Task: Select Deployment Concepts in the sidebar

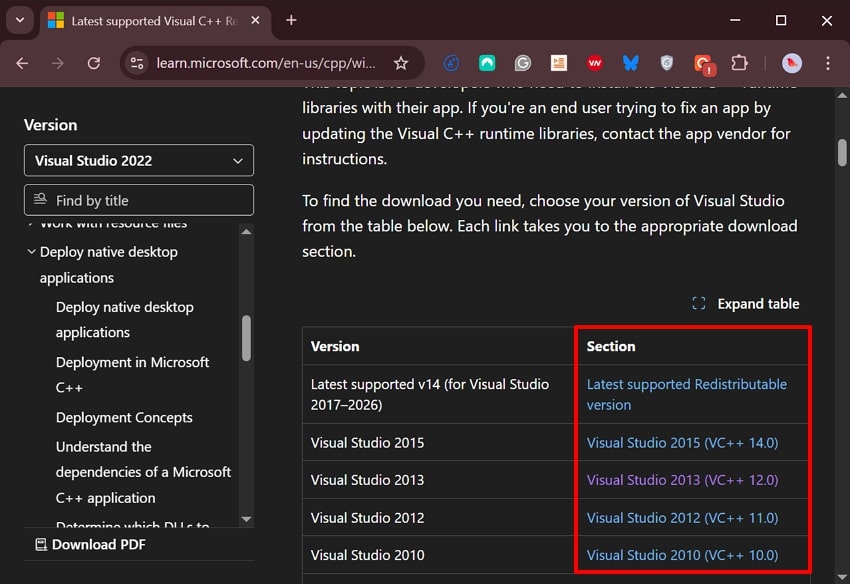Action: click(x=124, y=417)
